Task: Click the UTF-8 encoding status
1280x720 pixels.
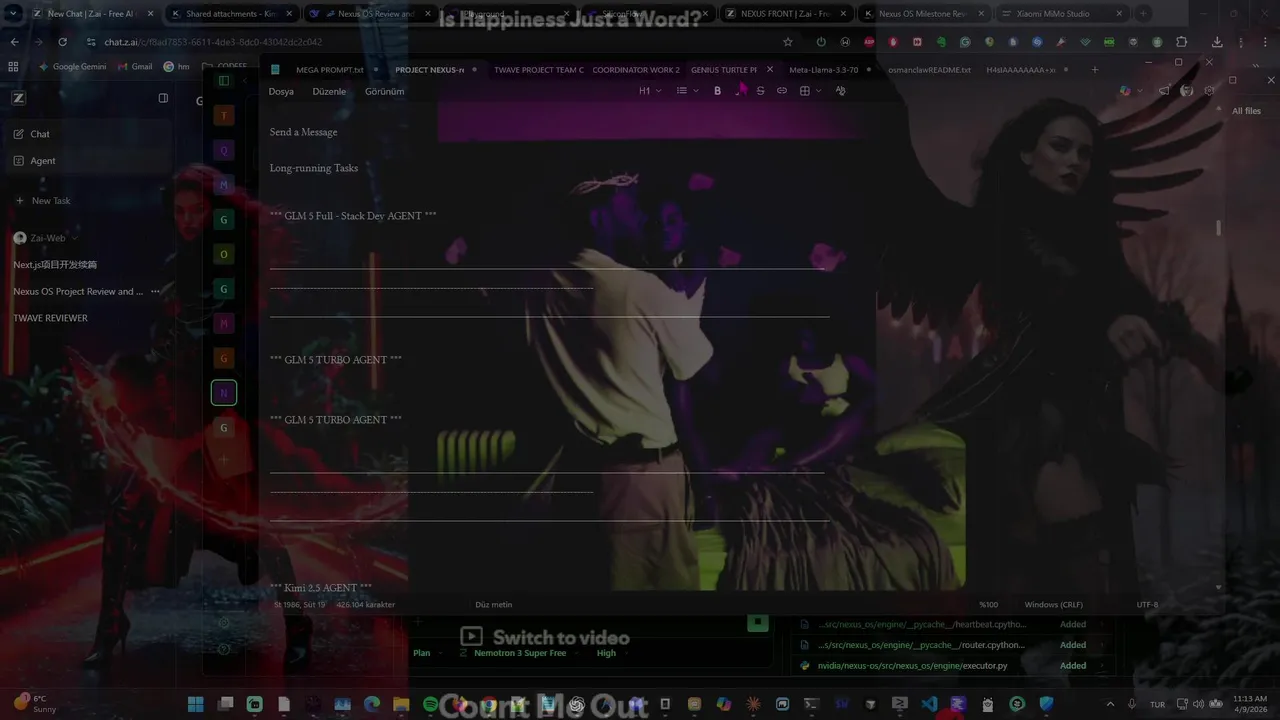Action: click(1147, 604)
